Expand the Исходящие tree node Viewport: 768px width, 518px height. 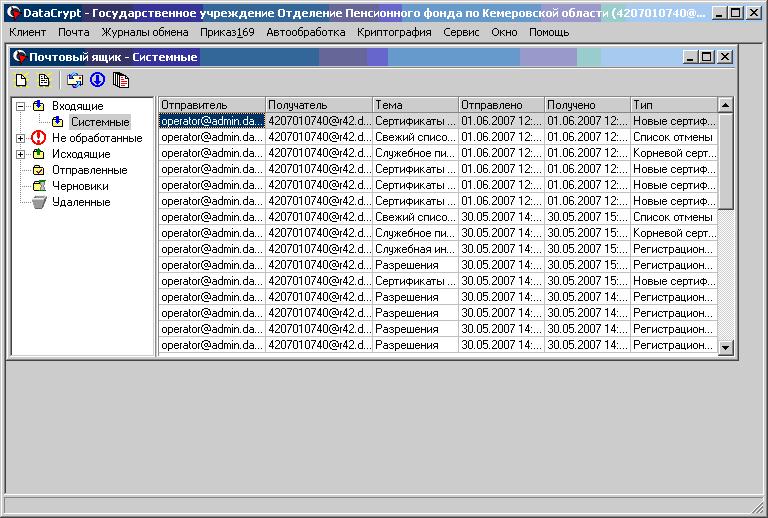[x=21, y=154]
